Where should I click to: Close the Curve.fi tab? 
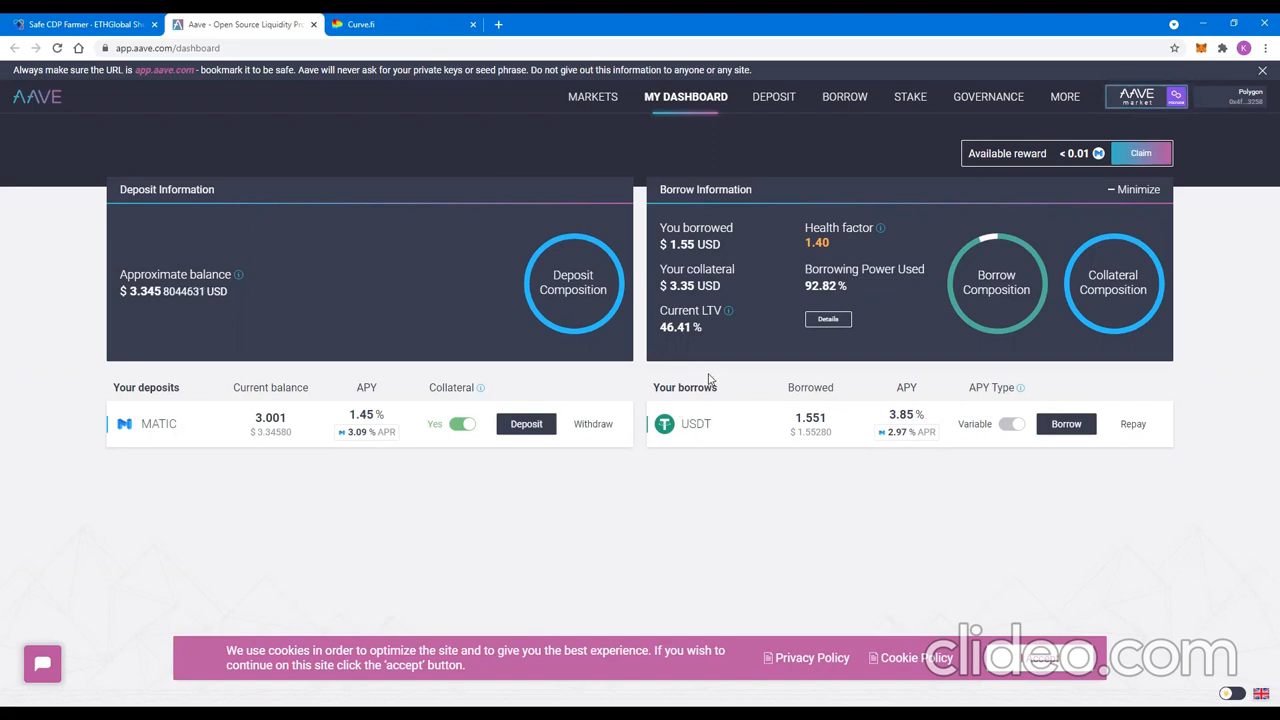coord(473,24)
